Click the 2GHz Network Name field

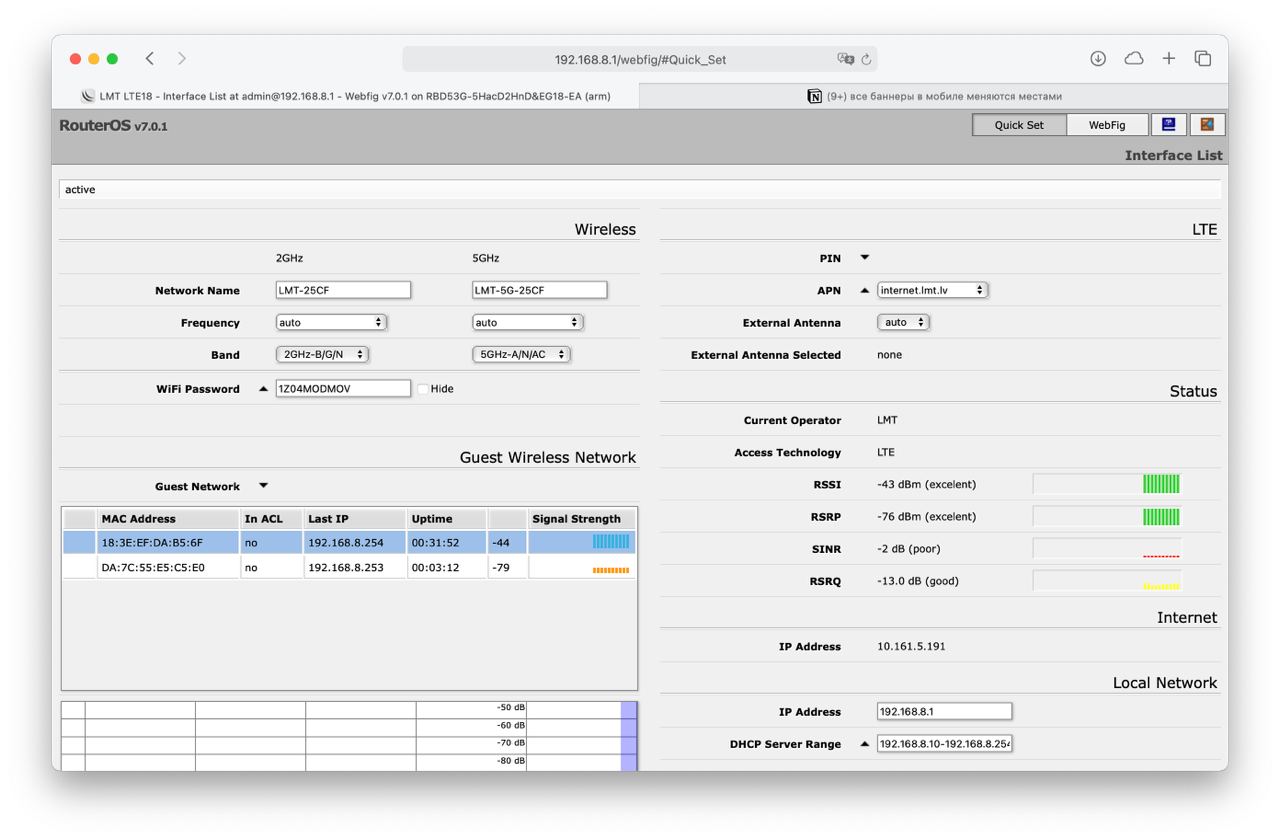[x=343, y=290]
